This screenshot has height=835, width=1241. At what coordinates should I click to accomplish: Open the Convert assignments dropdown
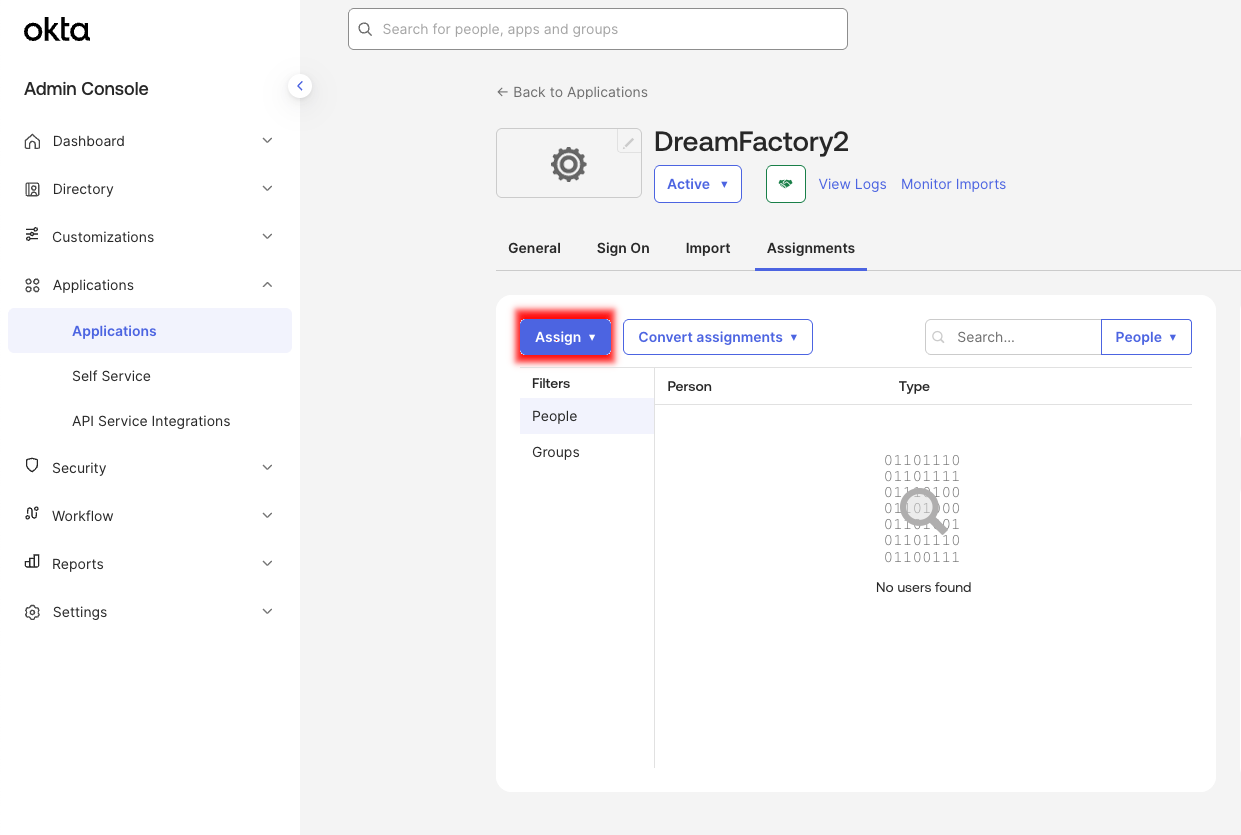pos(717,337)
